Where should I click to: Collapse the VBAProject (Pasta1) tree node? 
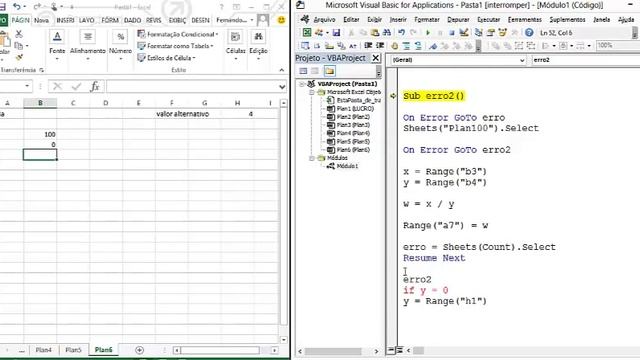point(302,84)
